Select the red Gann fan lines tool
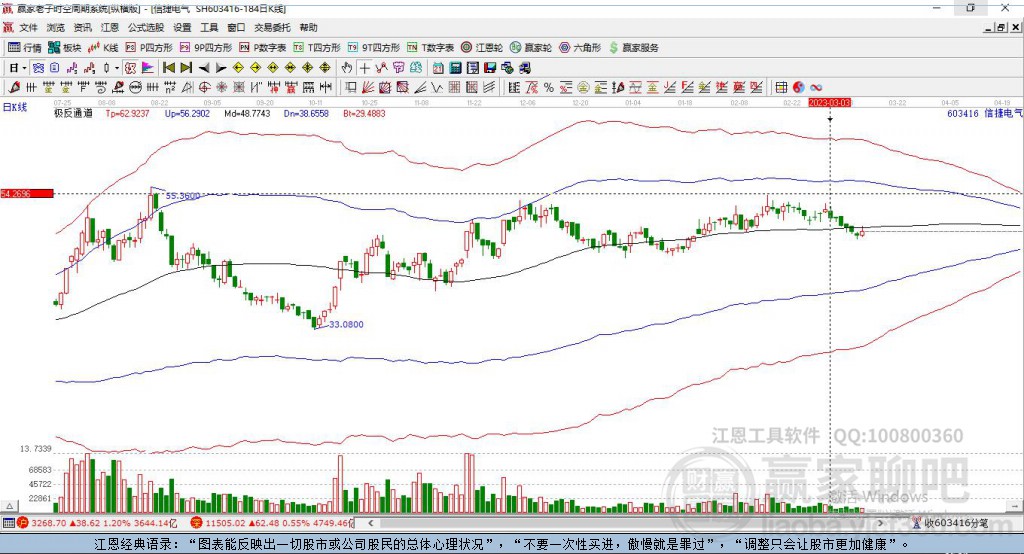Screen dimensions: 1024x554 [368, 88]
